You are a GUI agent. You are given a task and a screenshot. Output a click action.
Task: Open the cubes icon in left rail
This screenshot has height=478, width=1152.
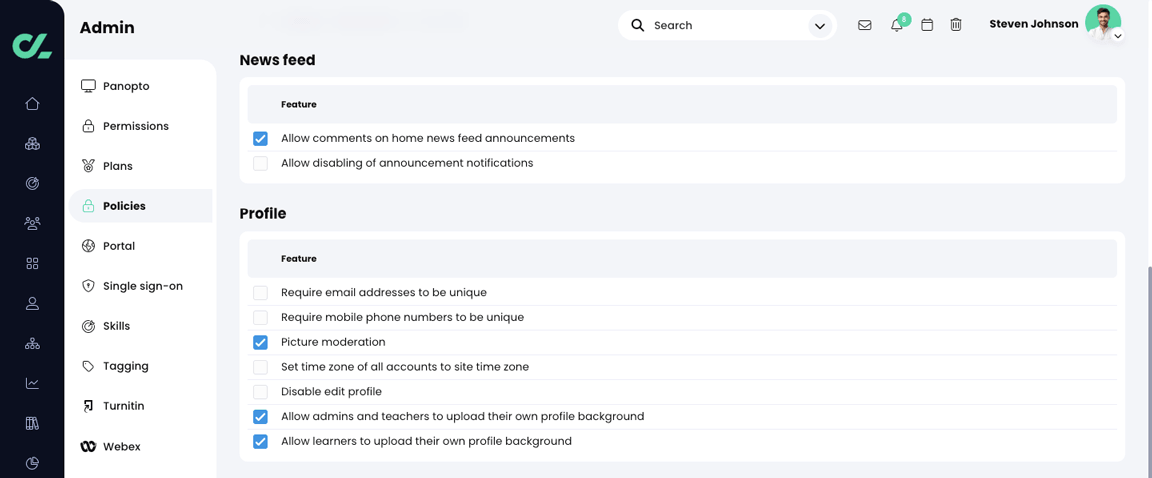click(x=32, y=144)
